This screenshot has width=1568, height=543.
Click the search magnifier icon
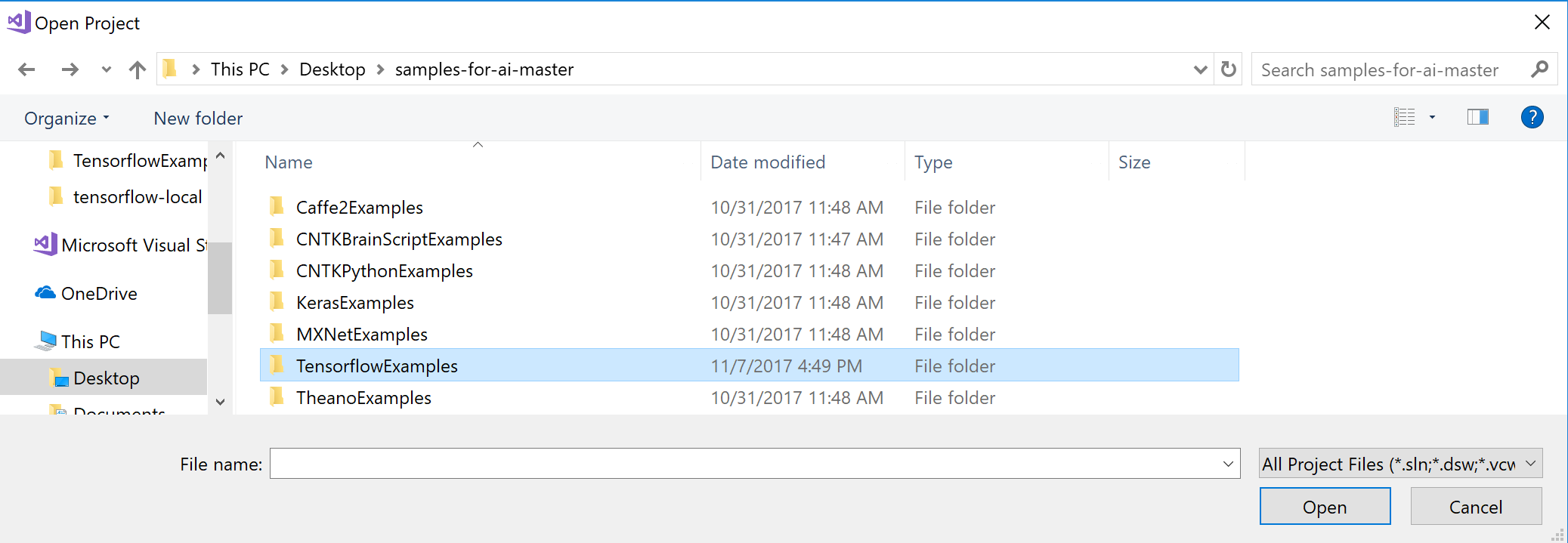coord(1539,69)
